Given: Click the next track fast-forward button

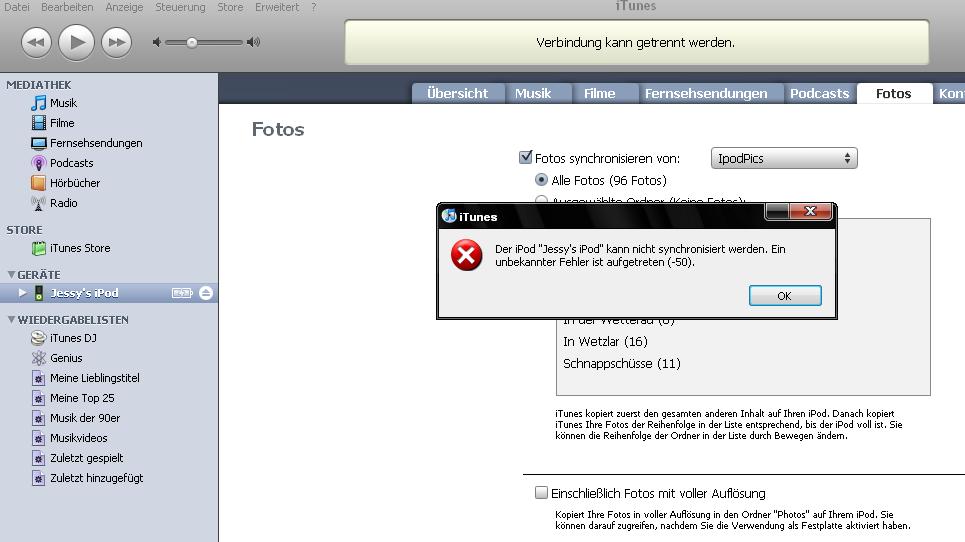Looking at the screenshot, I should click(x=116, y=42).
